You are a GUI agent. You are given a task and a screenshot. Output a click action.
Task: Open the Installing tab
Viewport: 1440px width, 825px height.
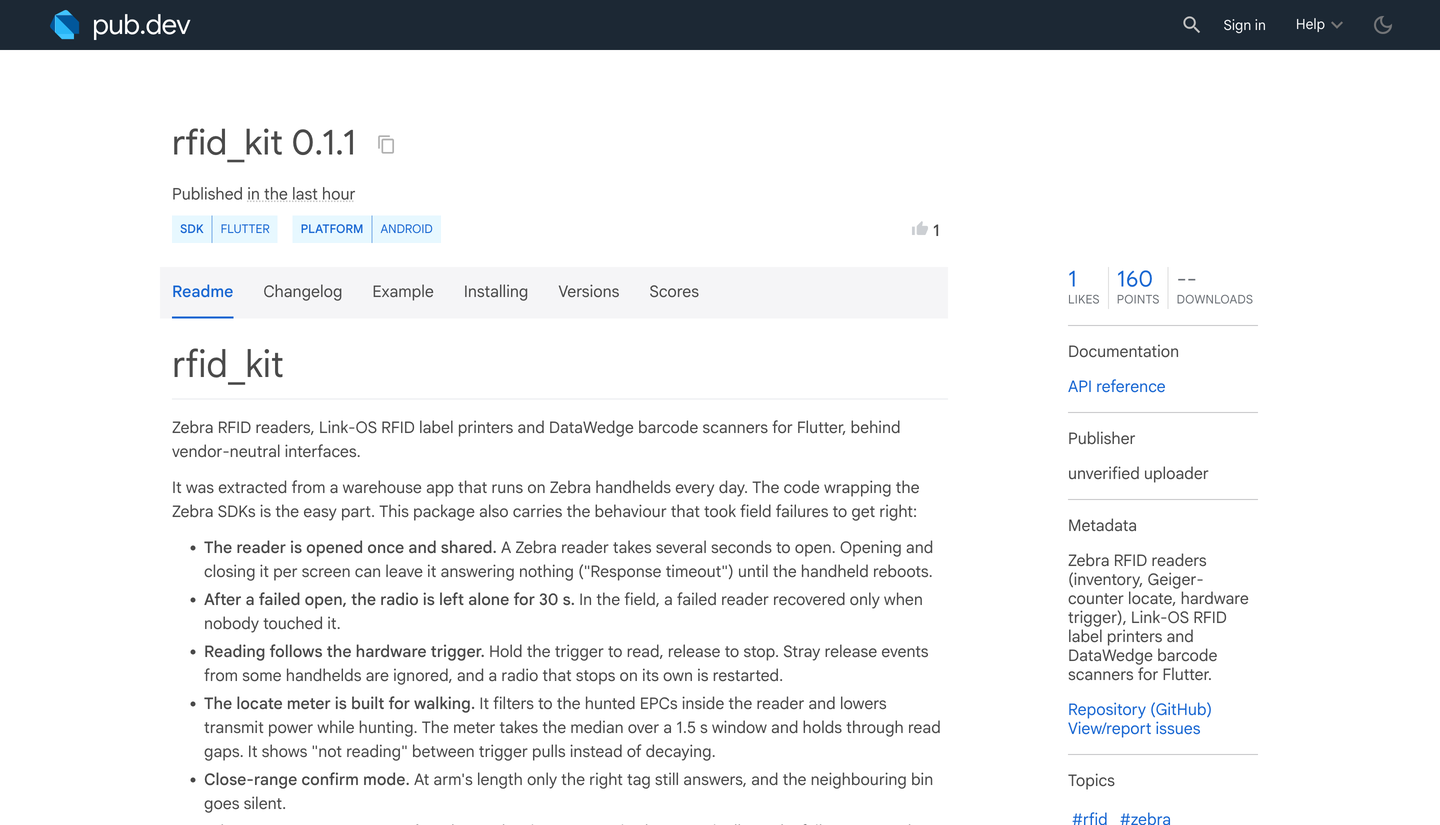[x=496, y=292]
